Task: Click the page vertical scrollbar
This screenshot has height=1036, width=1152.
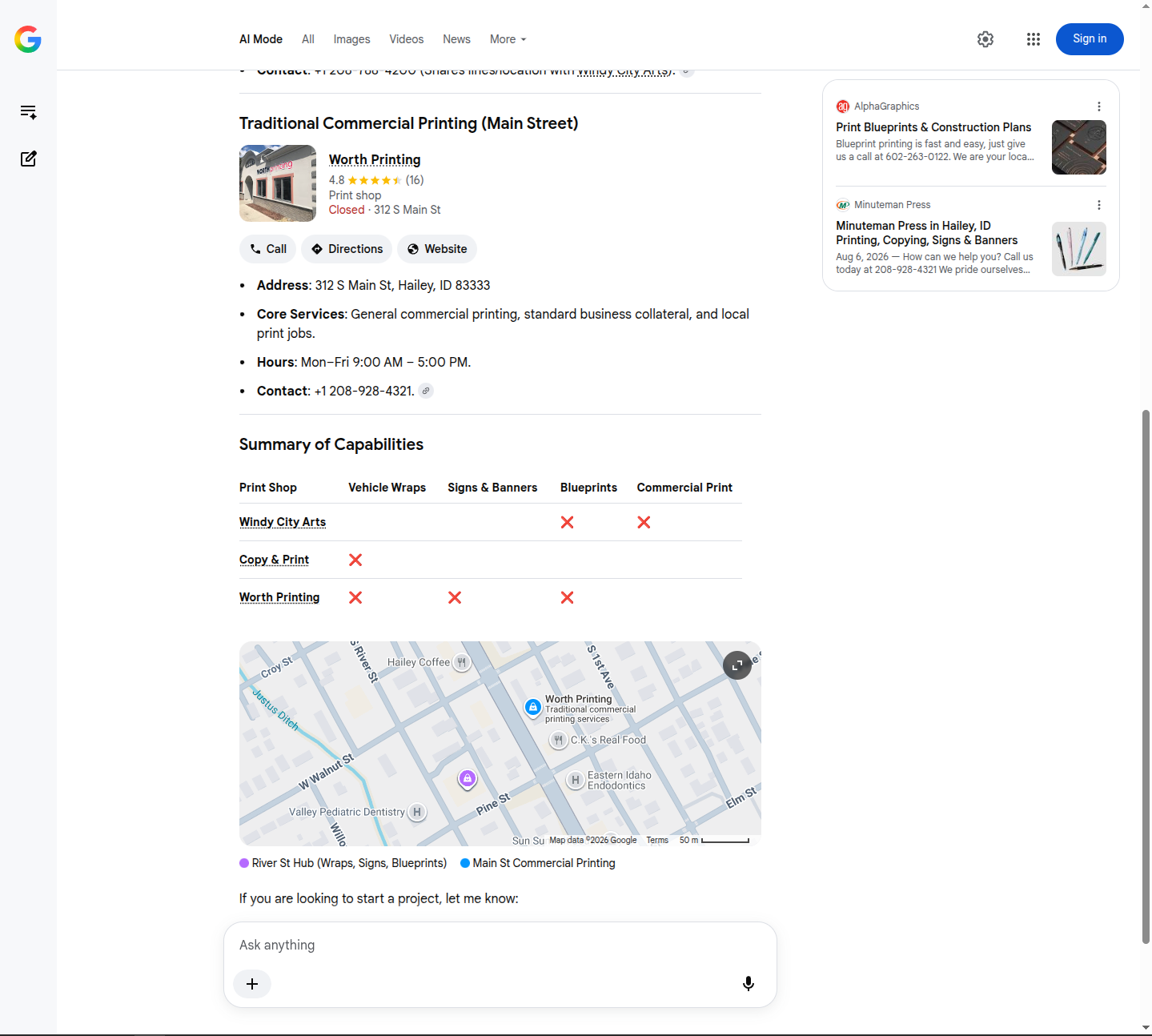Action: pyautogui.click(x=1146, y=677)
